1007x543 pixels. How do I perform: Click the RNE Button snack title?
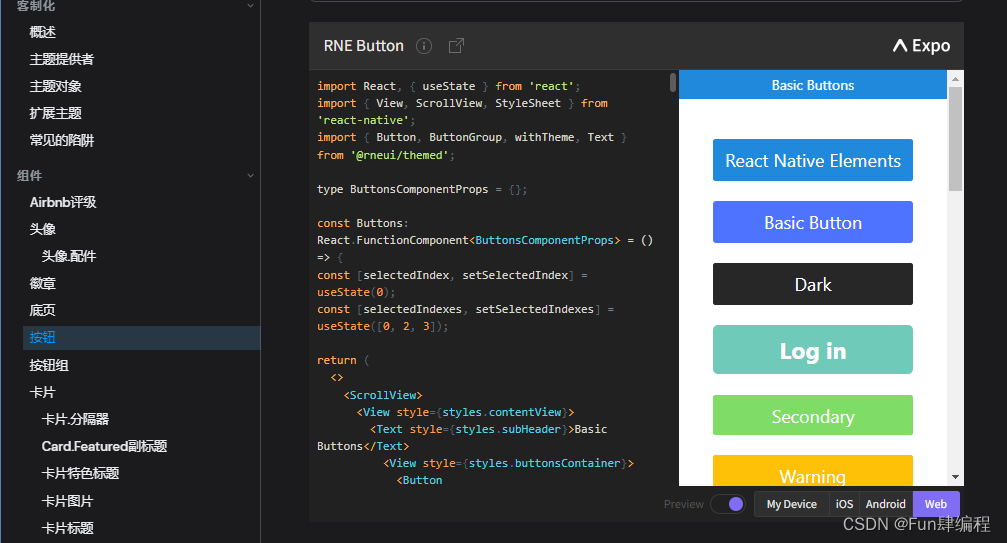coord(363,46)
